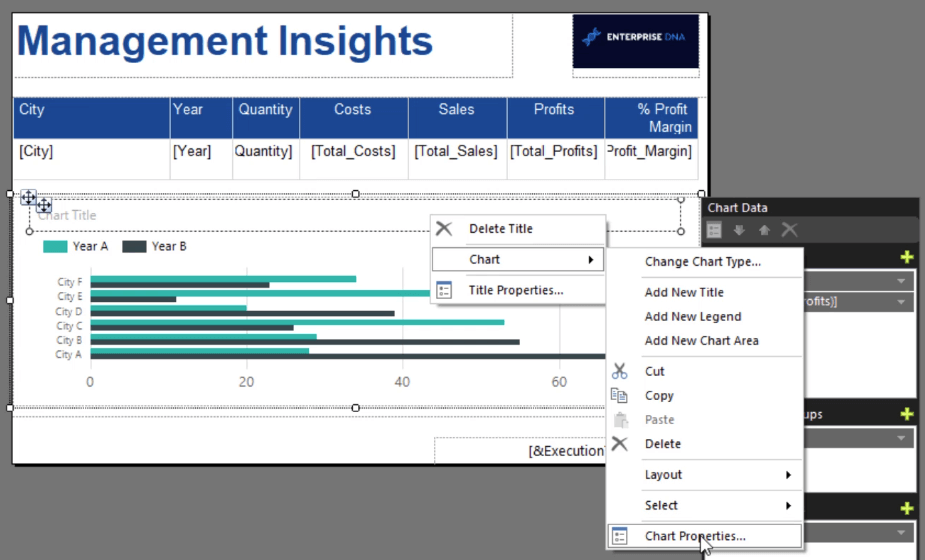The height and width of the screenshot is (560, 925).
Task: Click the Chart Title text placeholder
Action: click(x=67, y=215)
